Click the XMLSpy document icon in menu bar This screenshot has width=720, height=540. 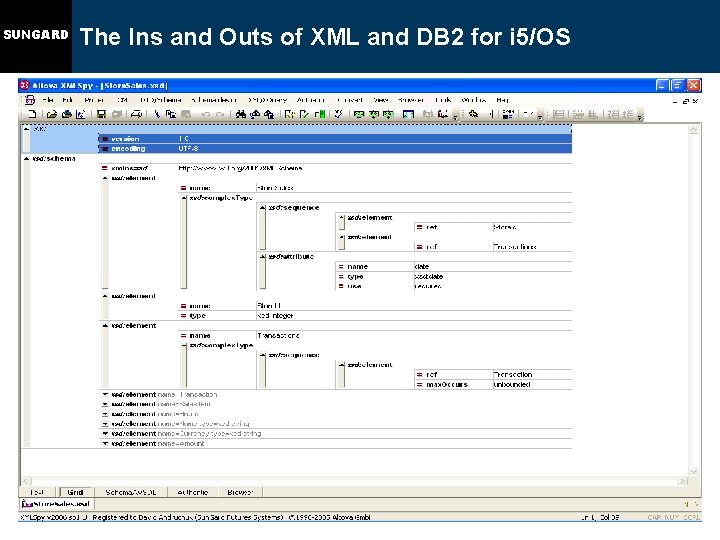pos(30,100)
